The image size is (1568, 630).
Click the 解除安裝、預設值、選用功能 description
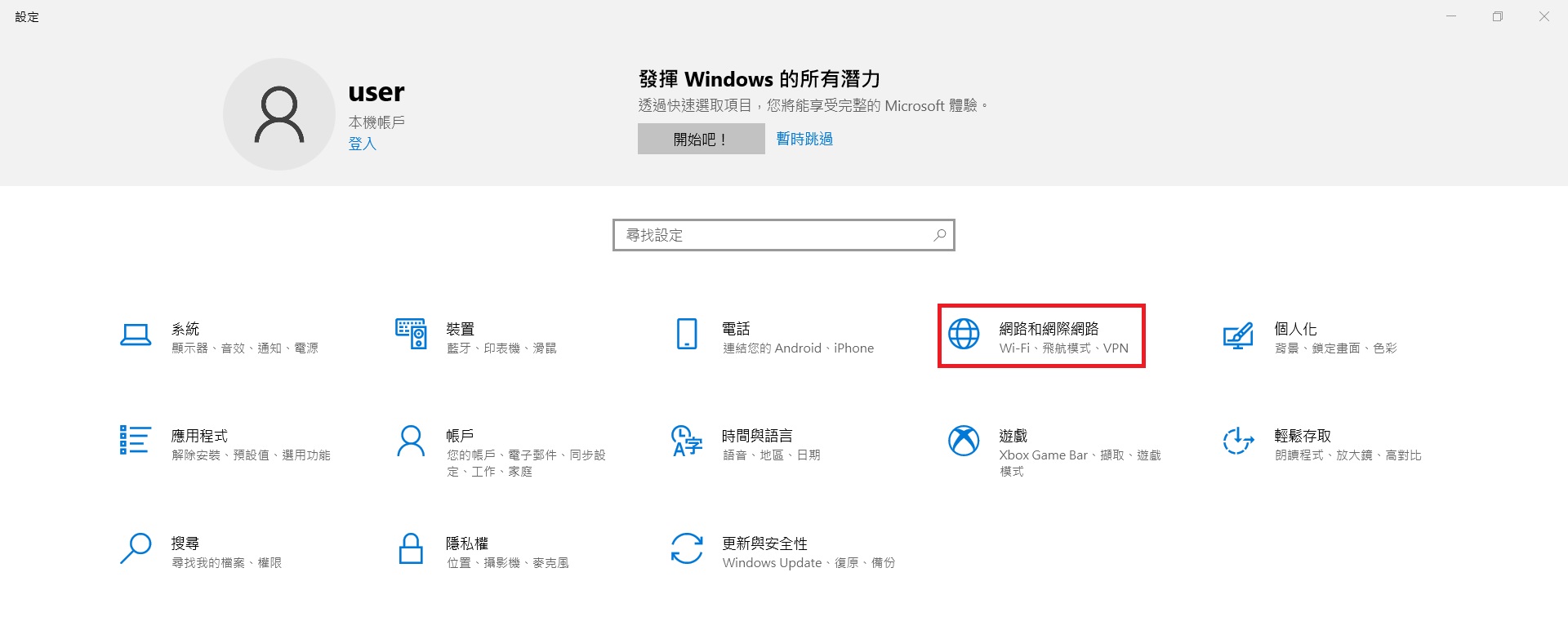point(251,455)
